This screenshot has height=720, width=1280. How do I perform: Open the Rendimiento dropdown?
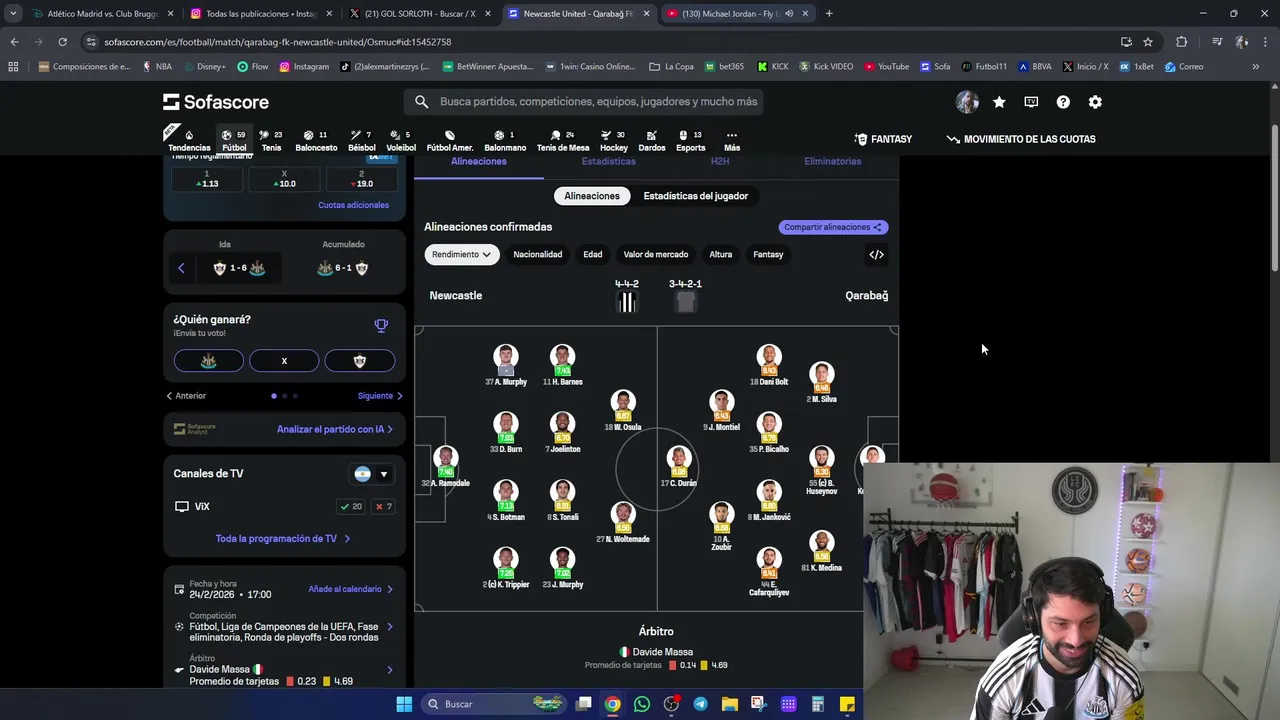click(461, 255)
